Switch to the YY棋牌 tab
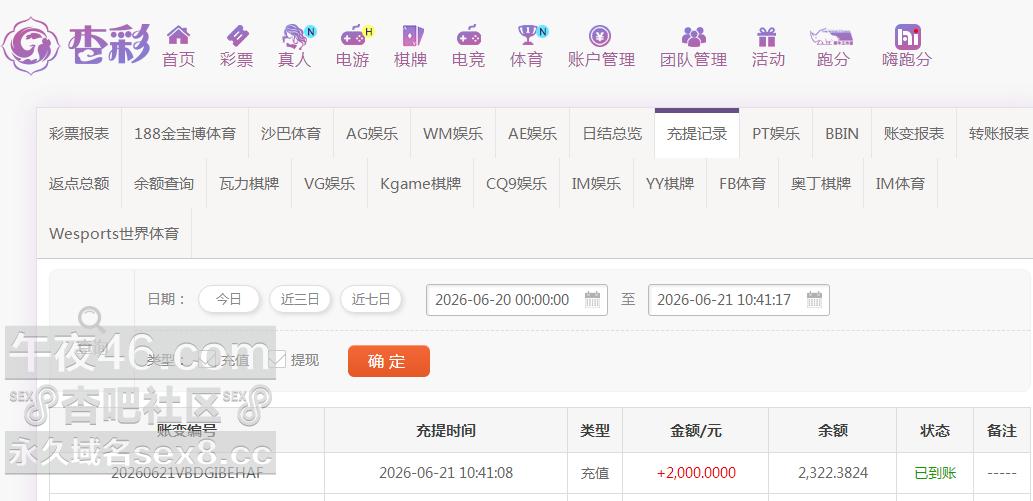The height and width of the screenshot is (501, 1033). (x=670, y=183)
